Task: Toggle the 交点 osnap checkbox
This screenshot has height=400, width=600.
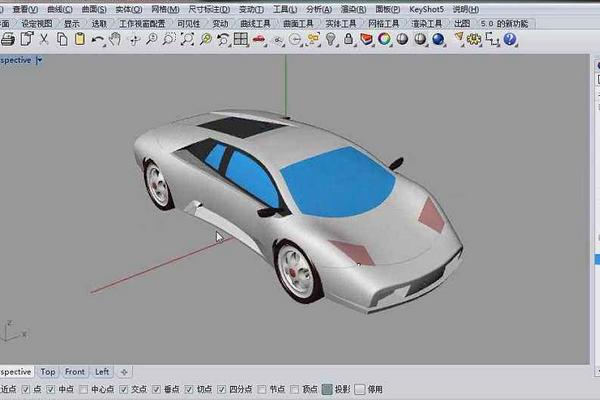Action: 123,390
